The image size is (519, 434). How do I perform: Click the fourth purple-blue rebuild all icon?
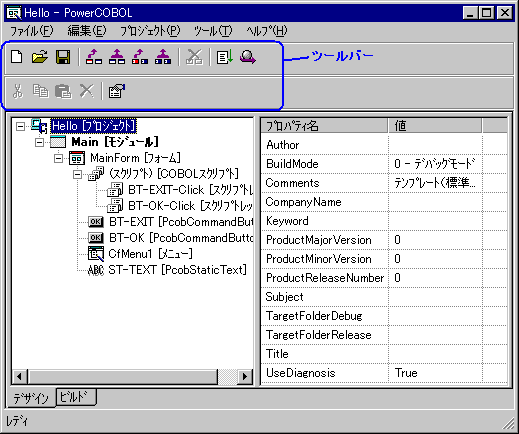[x=163, y=57]
